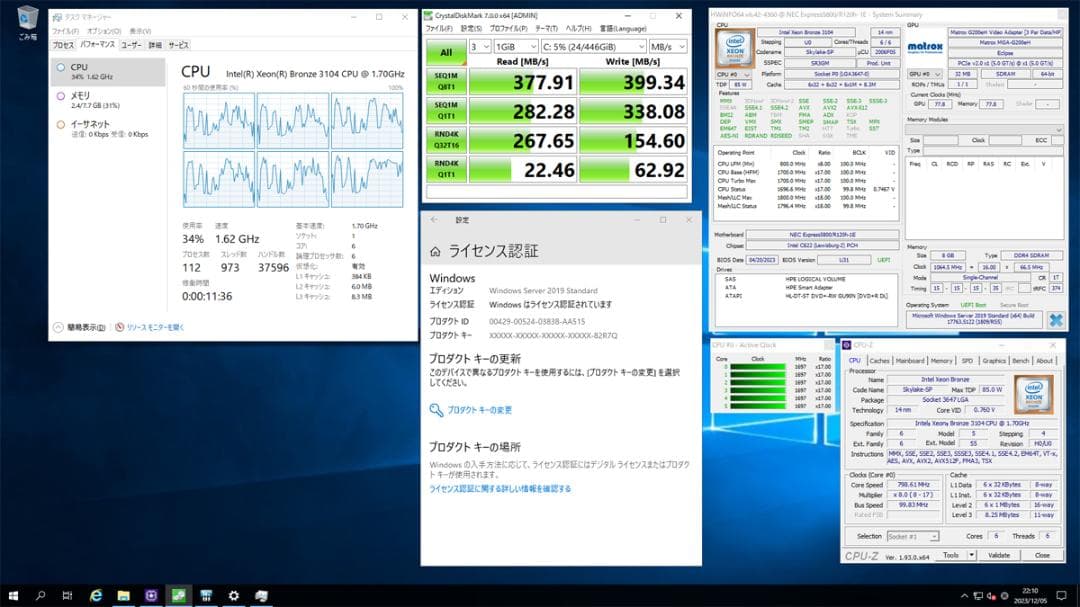
Task: Click the back arrow in the Settings window
Action: coord(434,220)
